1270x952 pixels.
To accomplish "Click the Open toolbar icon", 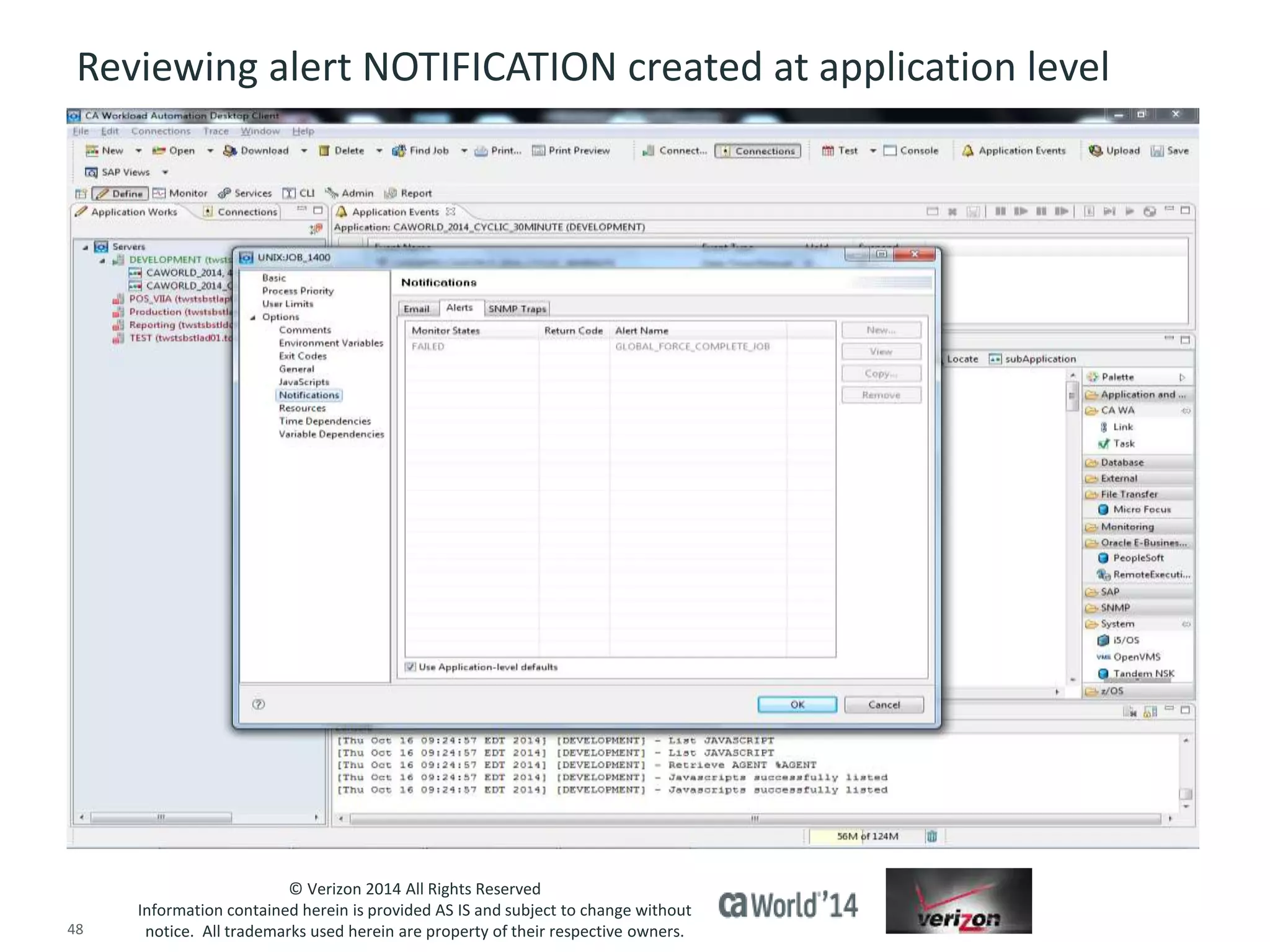I will click(159, 151).
